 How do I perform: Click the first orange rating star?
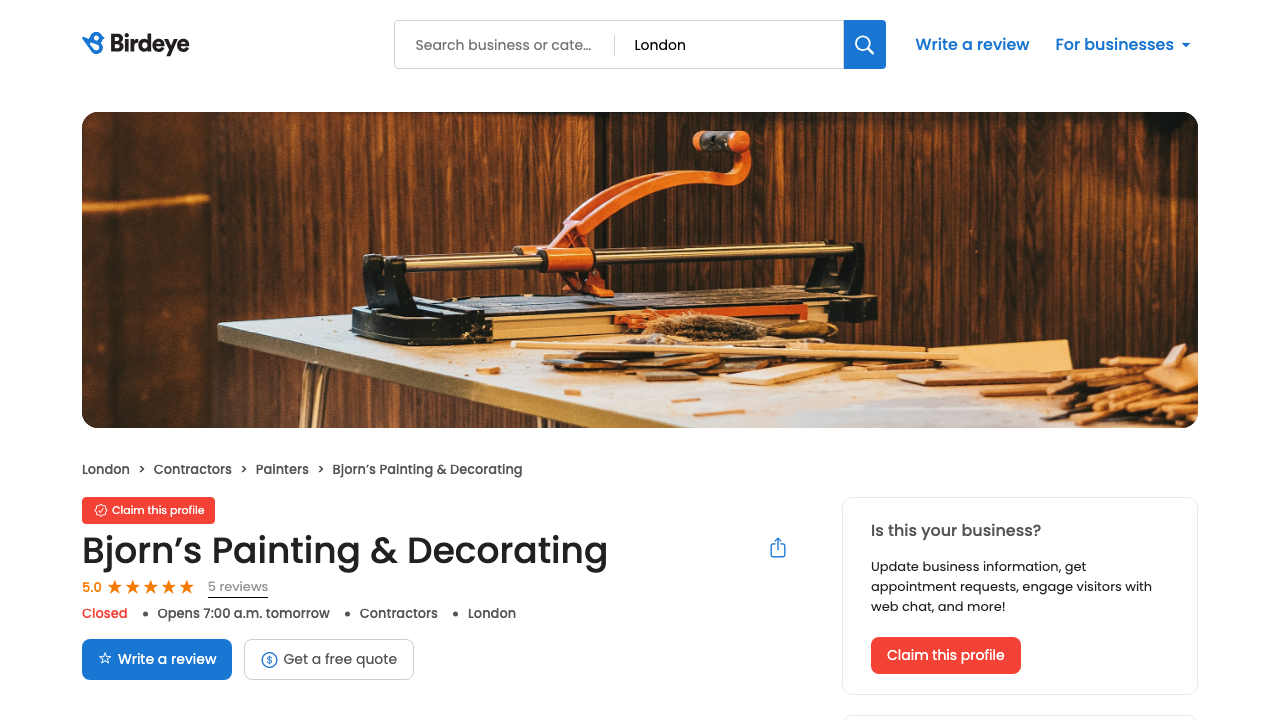113,587
